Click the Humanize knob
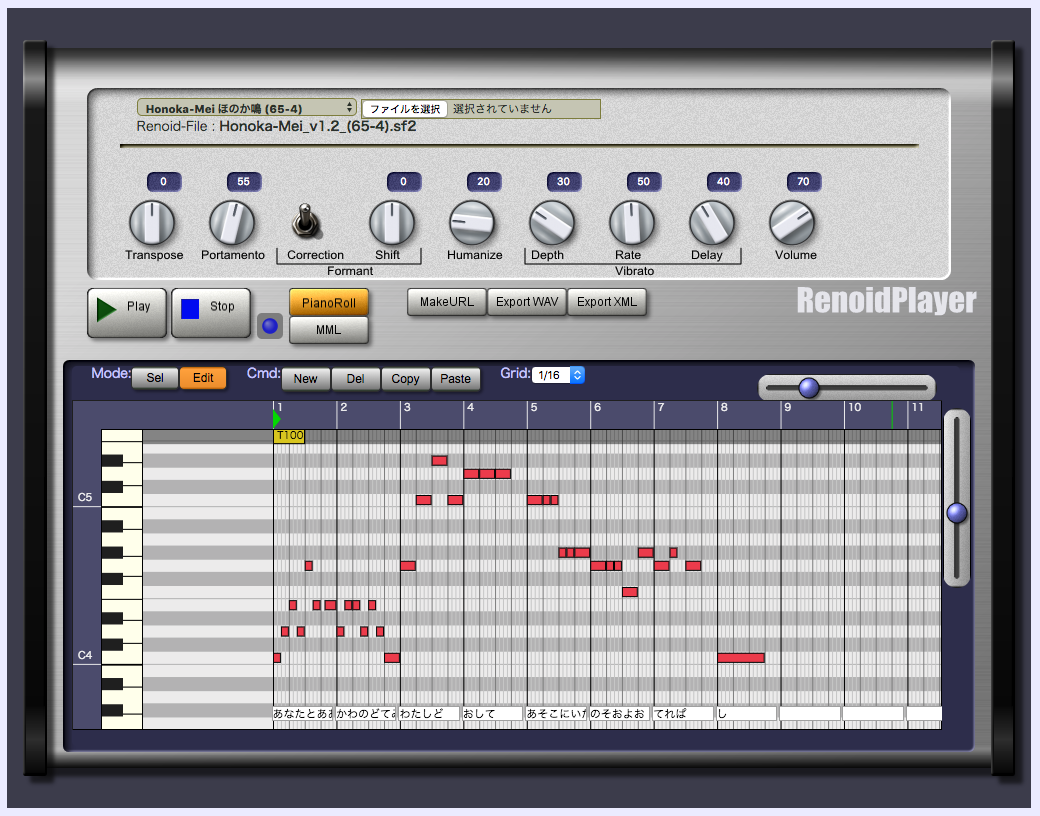This screenshot has width=1040, height=816. click(x=472, y=224)
